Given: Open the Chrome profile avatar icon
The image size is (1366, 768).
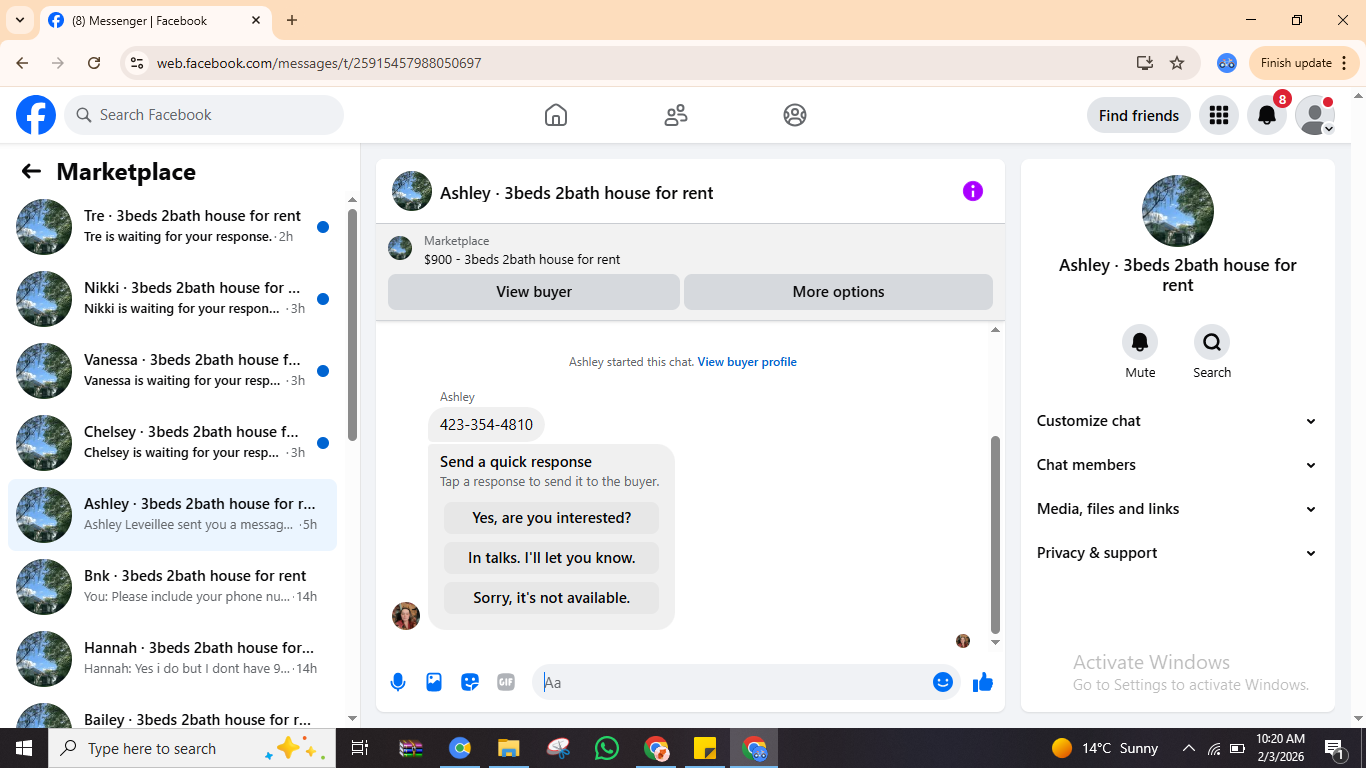Looking at the screenshot, I should click(x=1227, y=63).
